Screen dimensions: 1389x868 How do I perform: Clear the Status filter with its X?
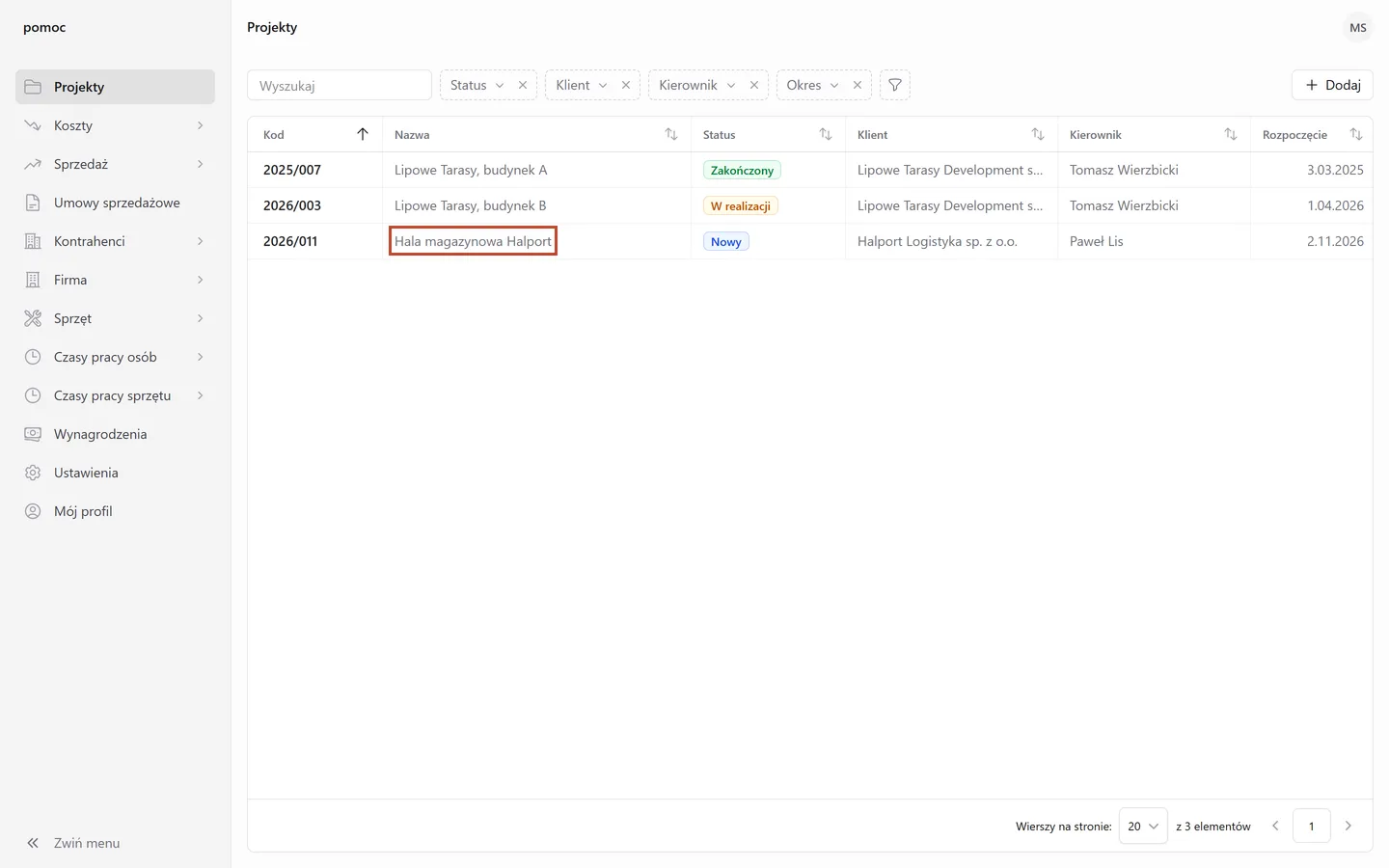click(523, 85)
